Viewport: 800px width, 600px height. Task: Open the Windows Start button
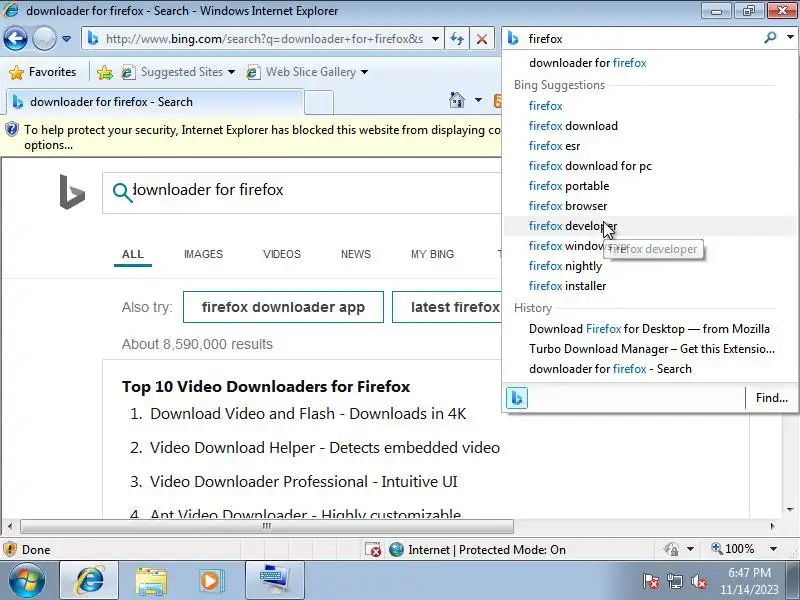point(27,581)
